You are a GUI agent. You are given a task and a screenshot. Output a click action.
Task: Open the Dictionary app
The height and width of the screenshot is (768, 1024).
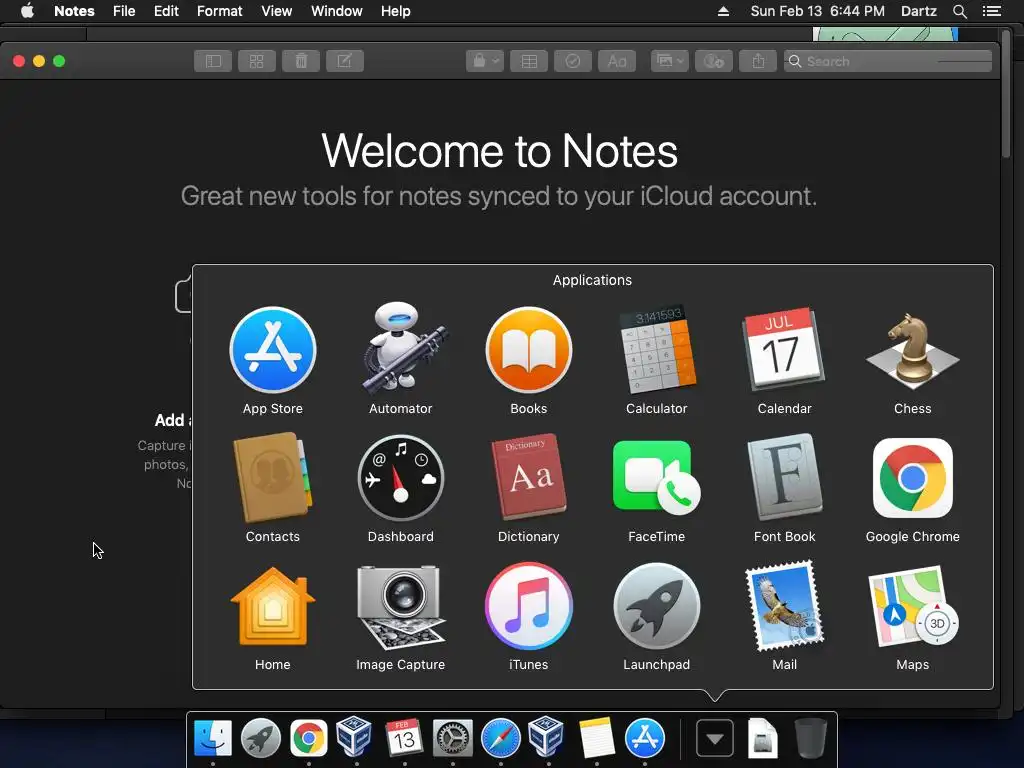click(x=528, y=477)
